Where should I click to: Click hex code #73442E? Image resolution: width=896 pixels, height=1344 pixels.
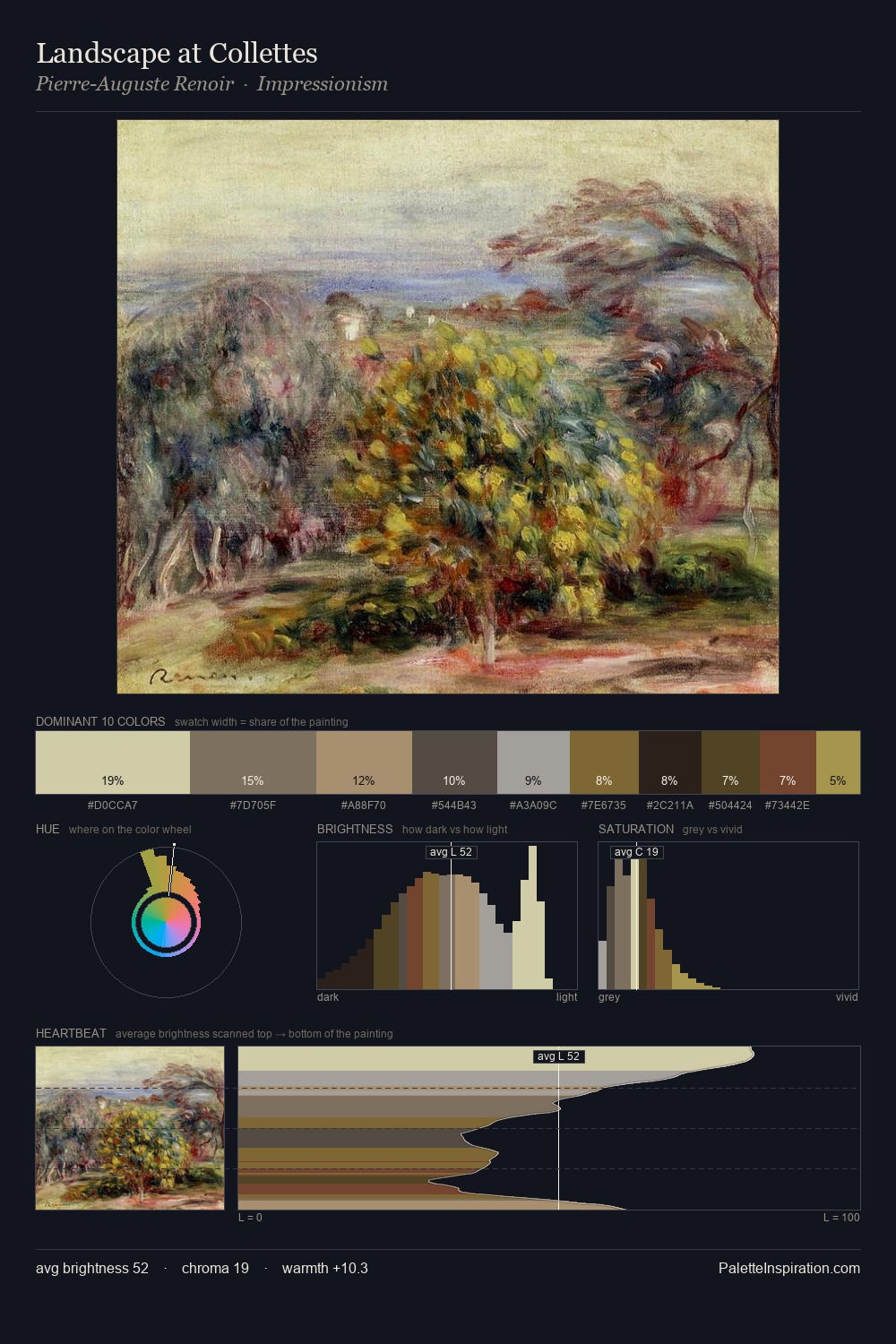pos(788,805)
